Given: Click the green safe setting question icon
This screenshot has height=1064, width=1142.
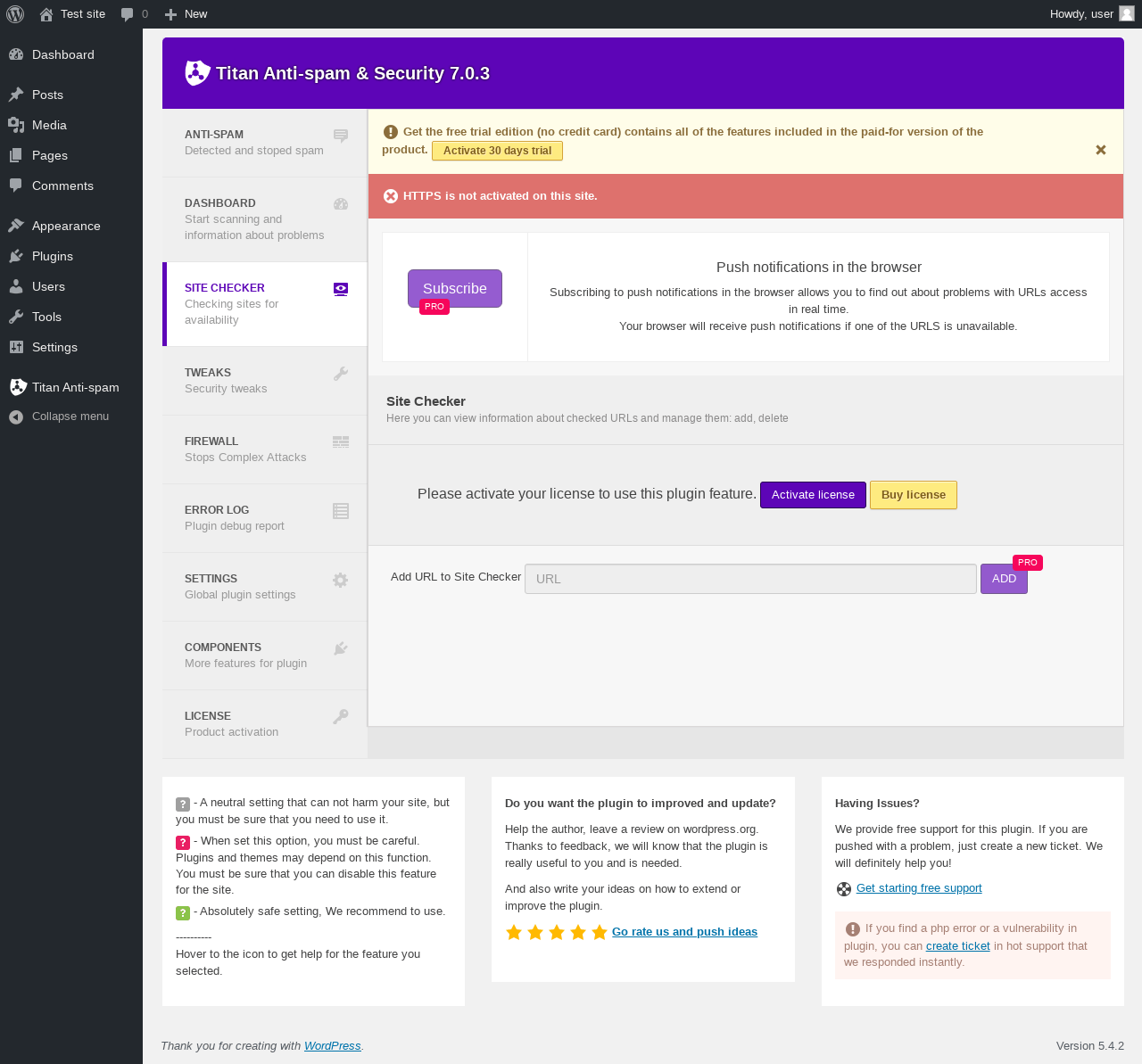Looking at the screenshot, I should tap(183, 912).
